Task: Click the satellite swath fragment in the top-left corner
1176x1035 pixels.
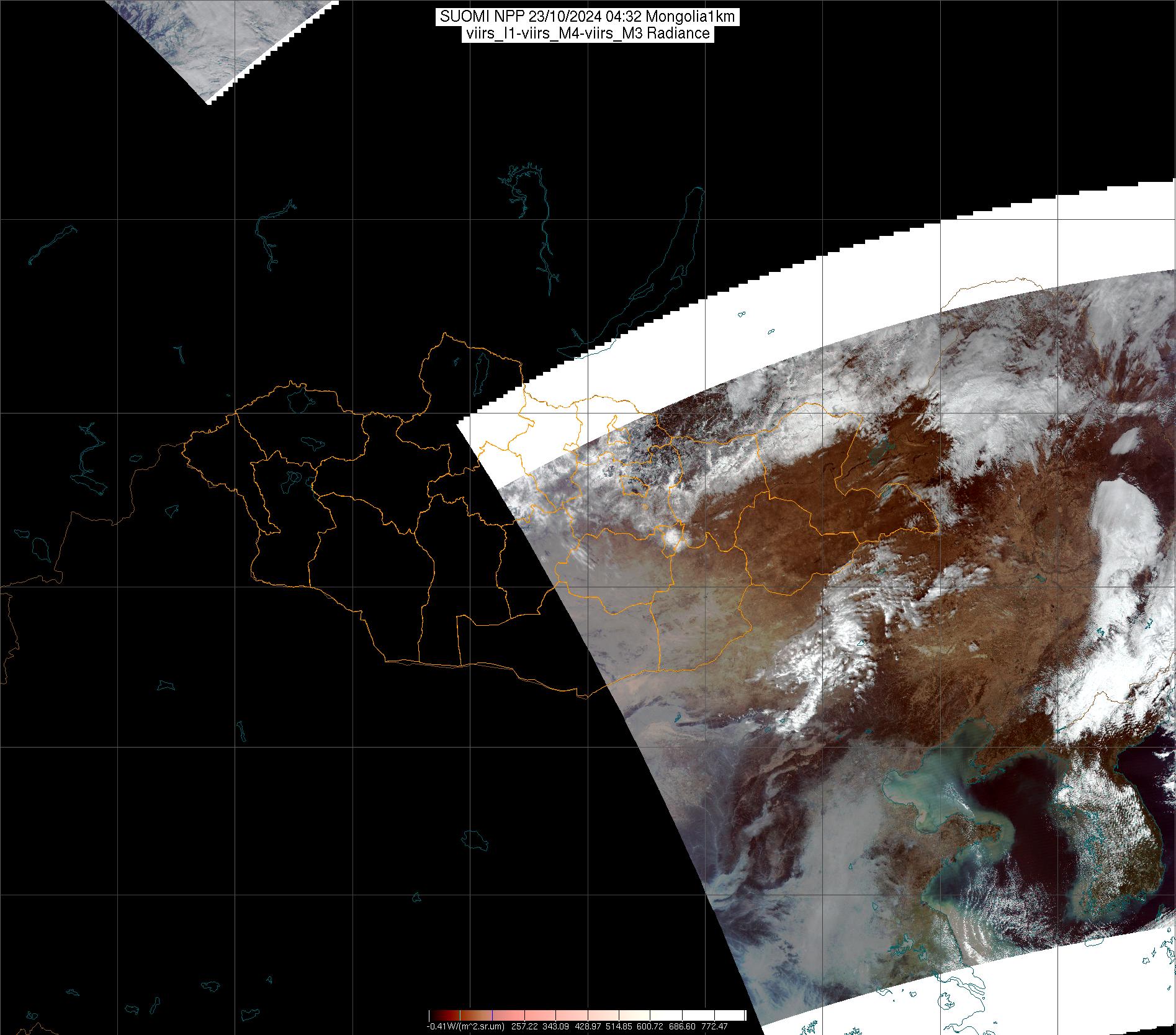Action: tap(205, 37)
